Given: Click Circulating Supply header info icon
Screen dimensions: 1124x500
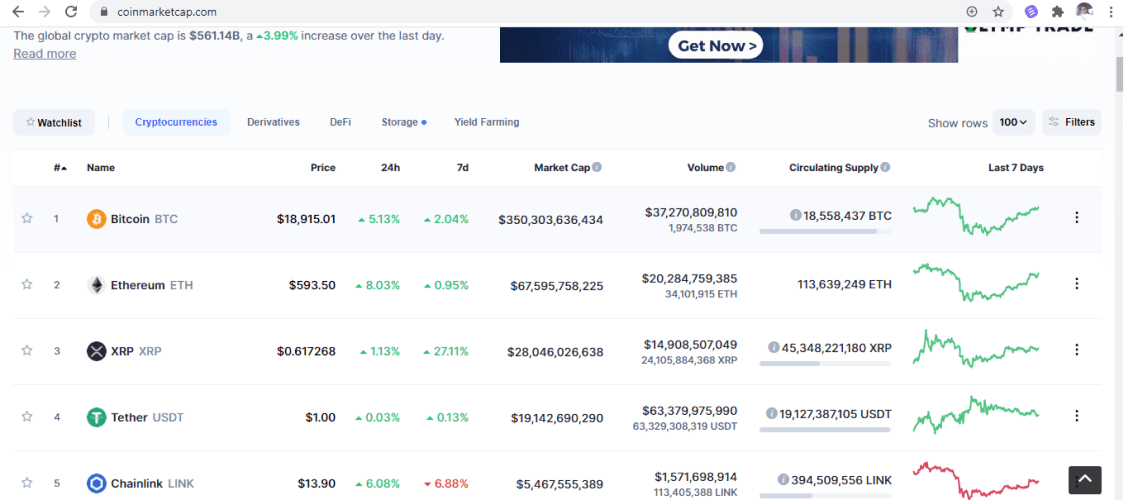Looking at the screenshot, I should click(885, 167).
